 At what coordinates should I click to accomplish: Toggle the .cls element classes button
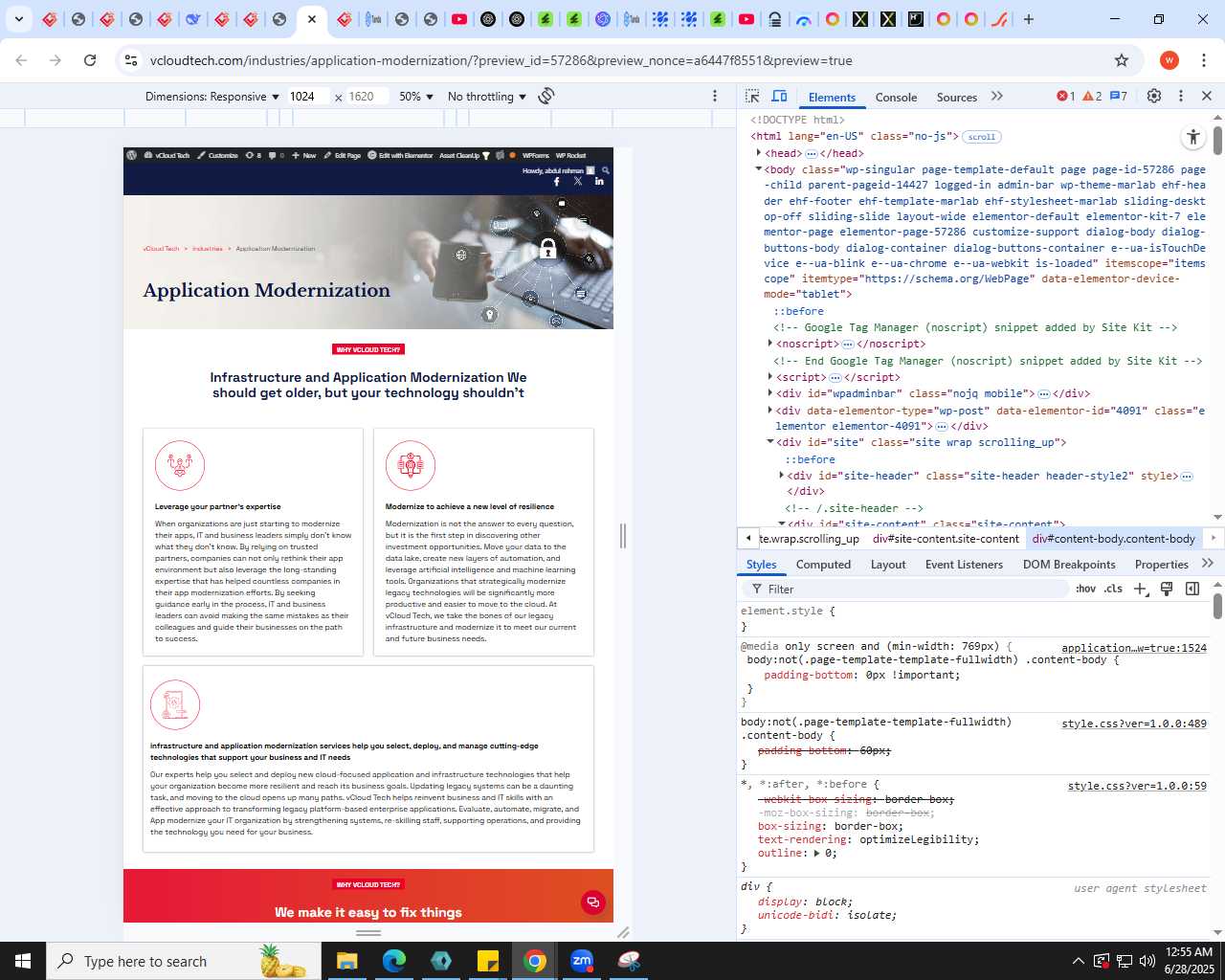(x=1113, y=589)
